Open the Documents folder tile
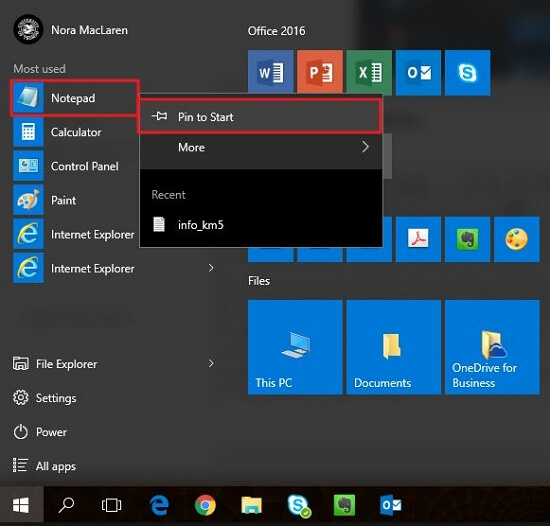Screen dimensions: 550x526 coord(394,347)
